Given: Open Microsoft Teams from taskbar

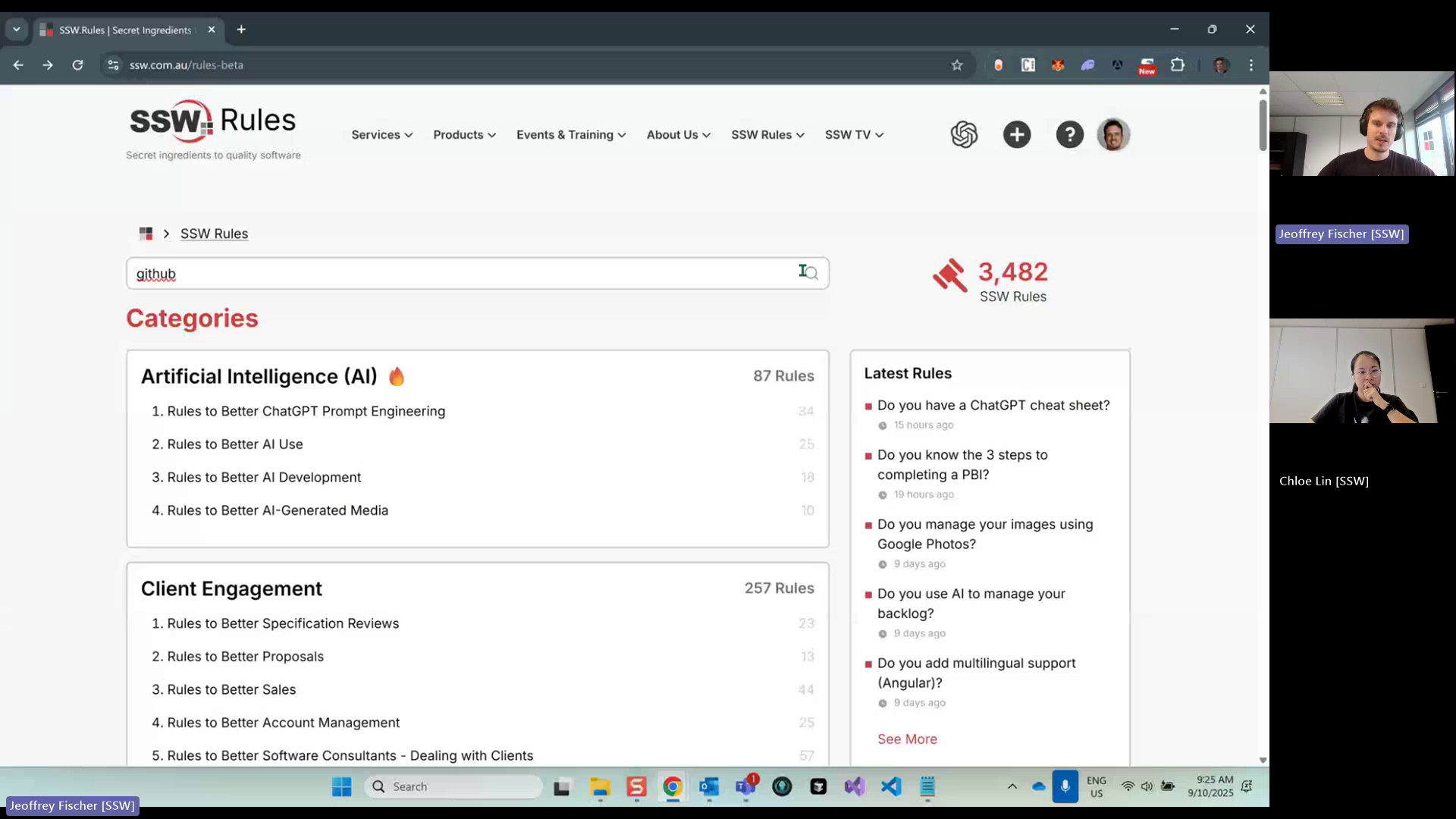Looking at the screenshot, I should pyautogui.click(x=745, y=786).
